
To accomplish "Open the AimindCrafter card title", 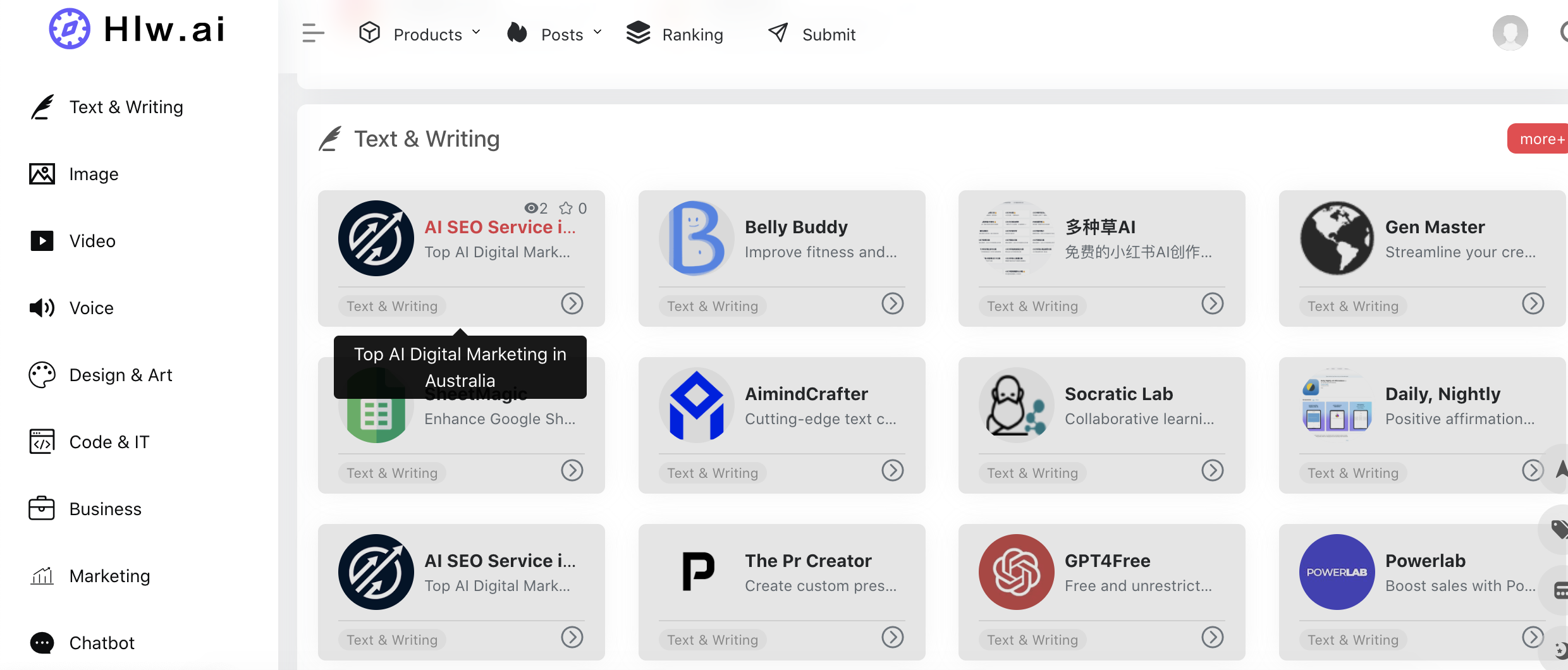I will click(807, 394).
